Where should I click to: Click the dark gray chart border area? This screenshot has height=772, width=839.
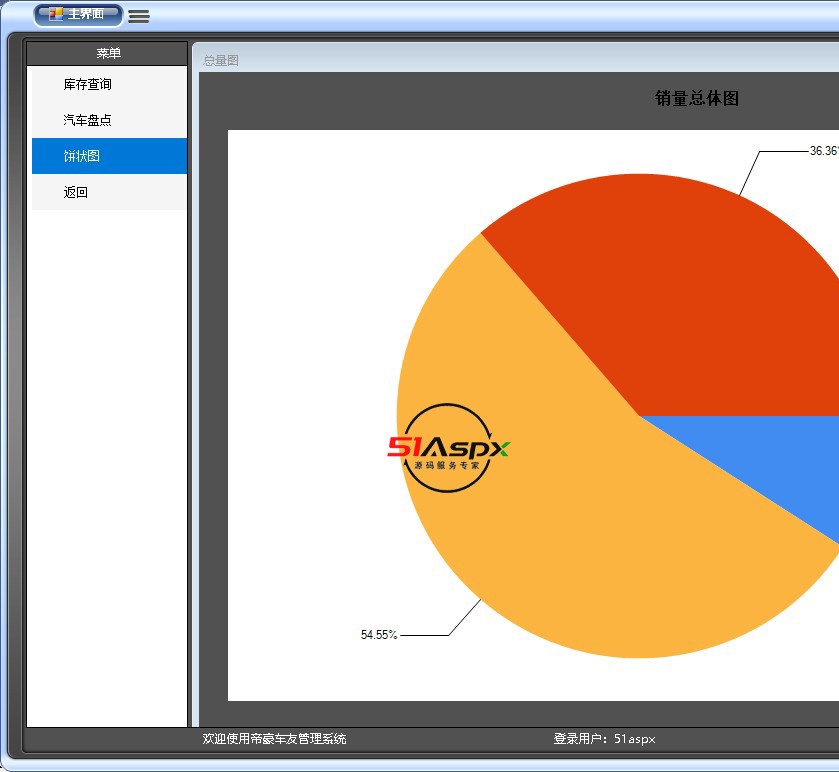coord(213,400)
